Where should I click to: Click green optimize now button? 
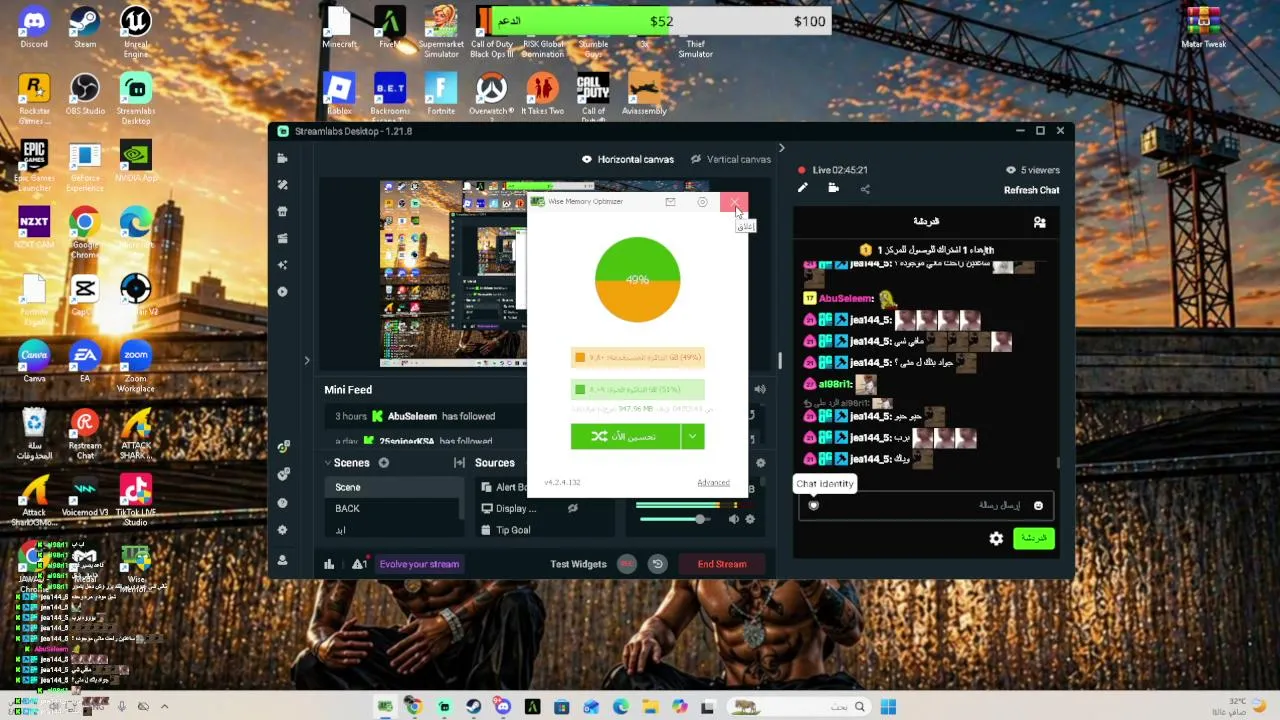626,436
